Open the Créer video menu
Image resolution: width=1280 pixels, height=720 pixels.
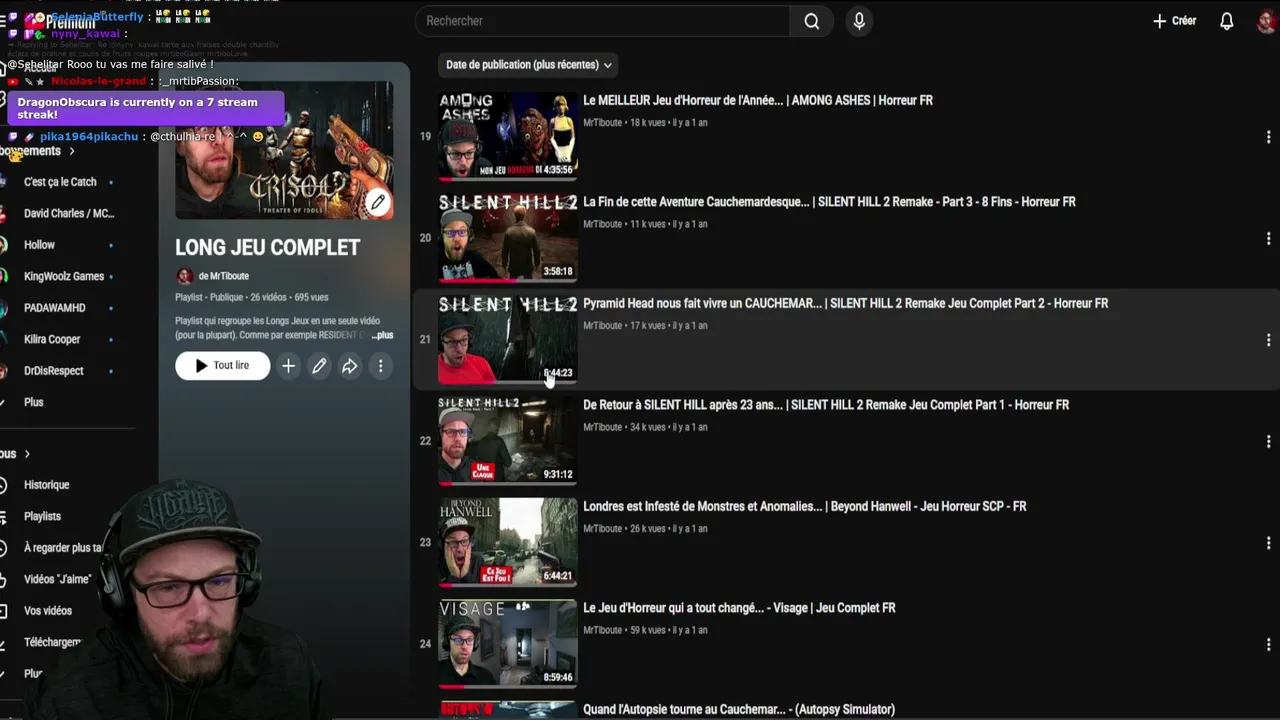pyautogui.click(x=1174, y=21)
